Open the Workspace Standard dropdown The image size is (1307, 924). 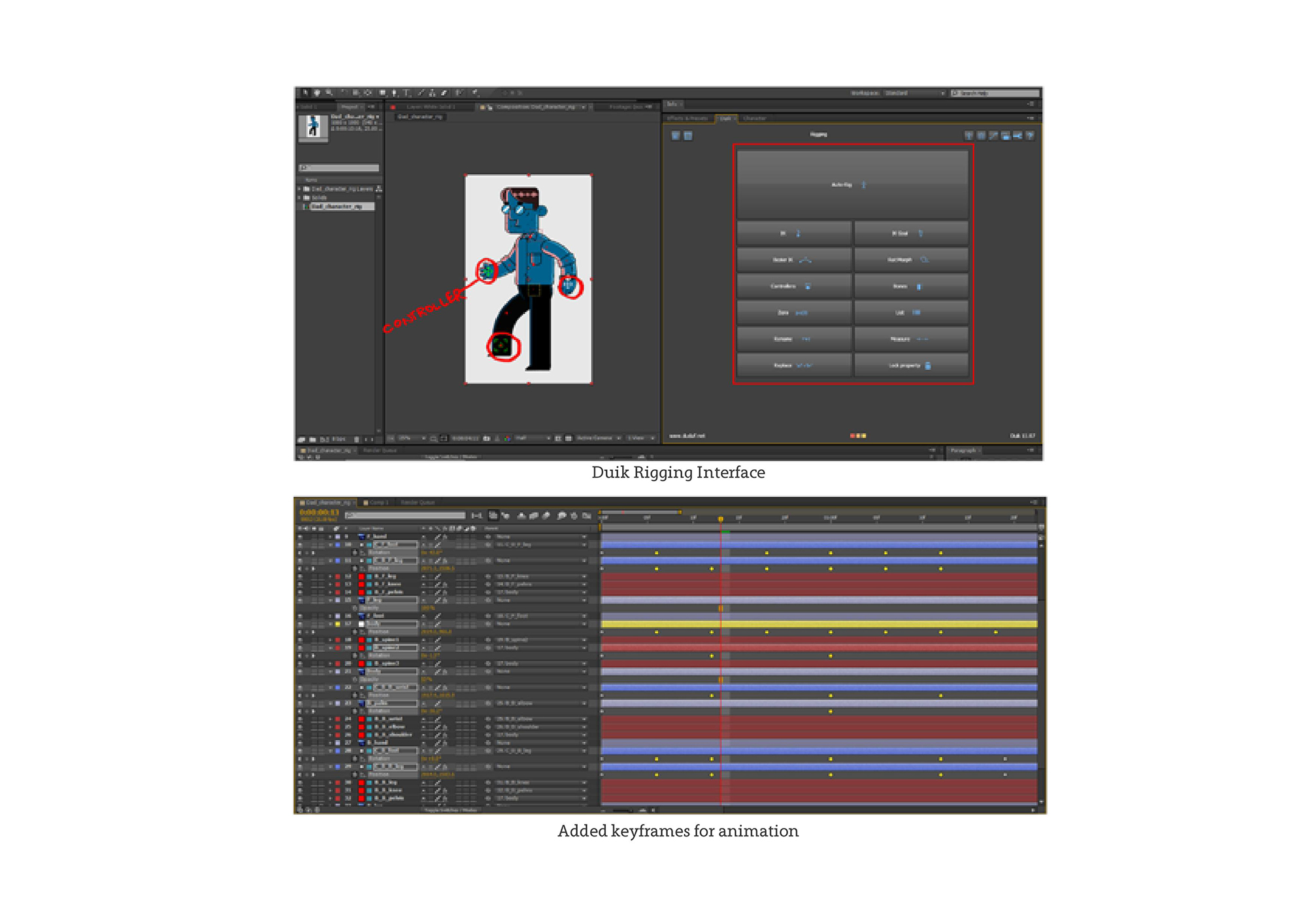point(914,93)
